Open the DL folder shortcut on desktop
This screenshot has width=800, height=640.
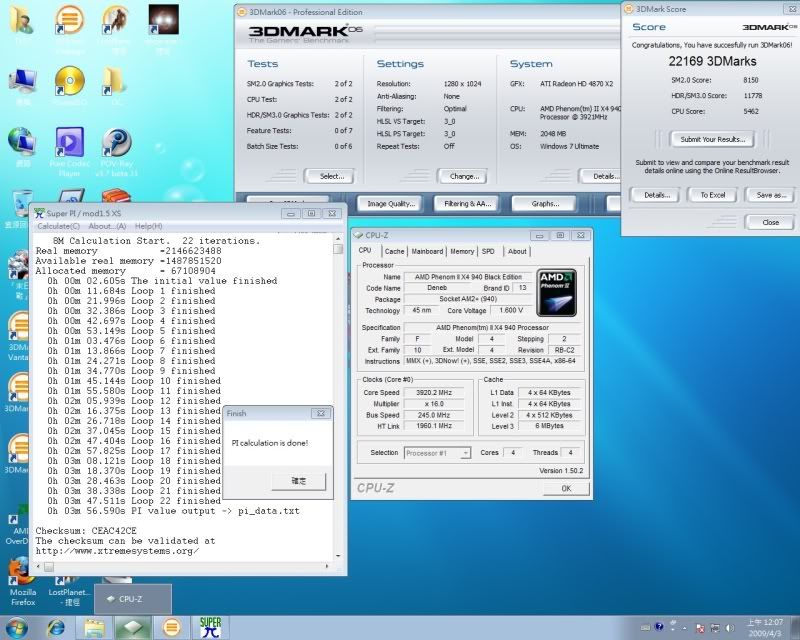(114, 82)
